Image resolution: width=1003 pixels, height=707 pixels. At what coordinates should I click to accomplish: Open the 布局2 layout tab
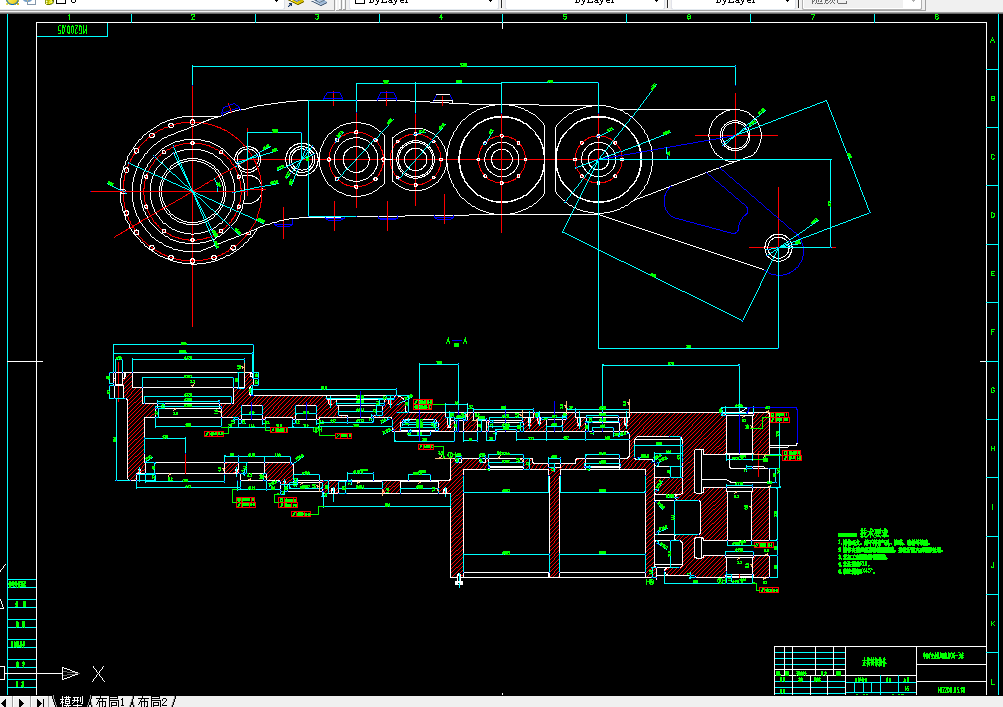point(152,702)
